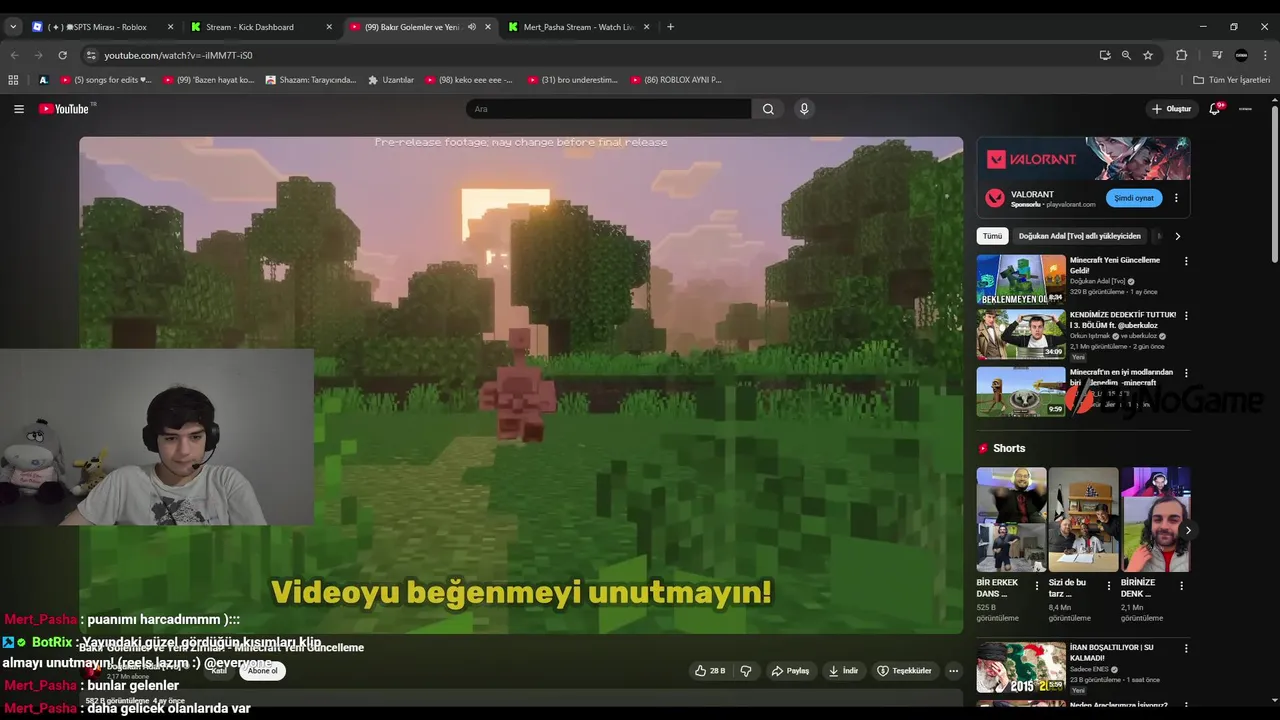Open the Valorant ad banner image
This screenshot has width=1280, height=720.
(x=1083, y=158)
